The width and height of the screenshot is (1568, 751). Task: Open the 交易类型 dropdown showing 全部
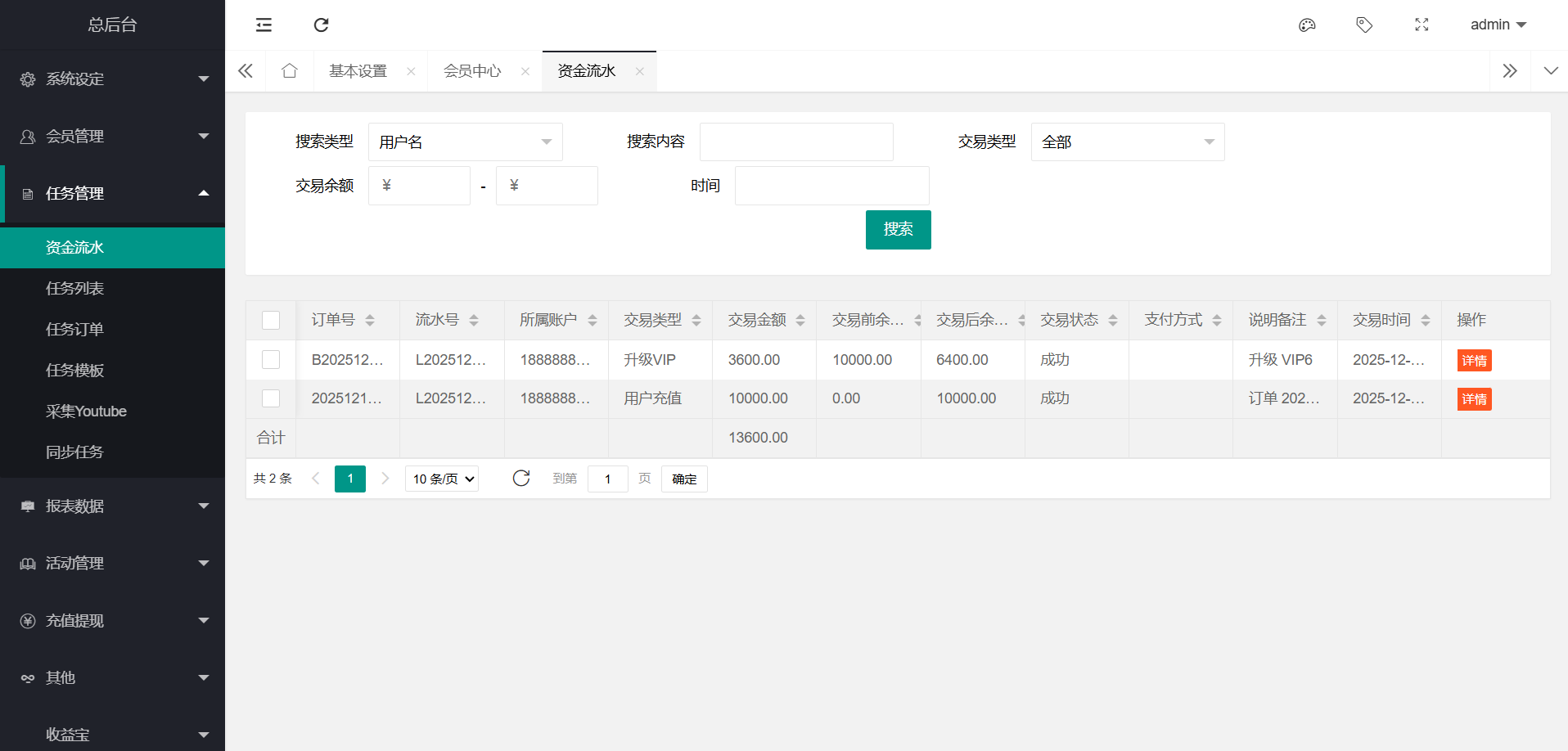1127,142
